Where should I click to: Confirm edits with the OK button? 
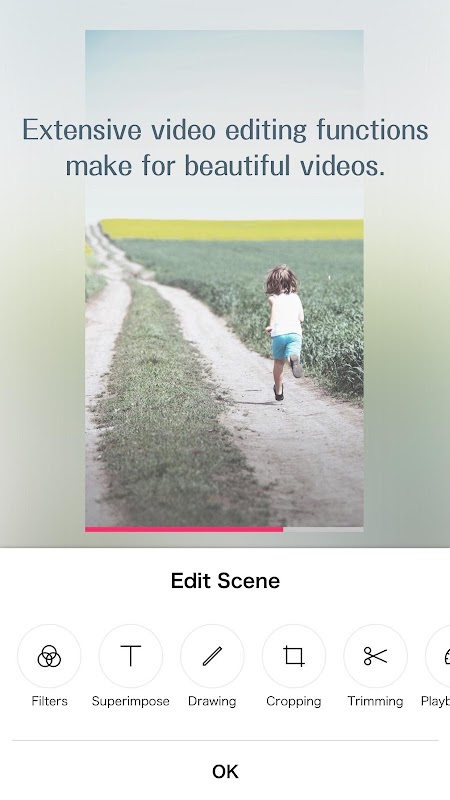(225, 771)
